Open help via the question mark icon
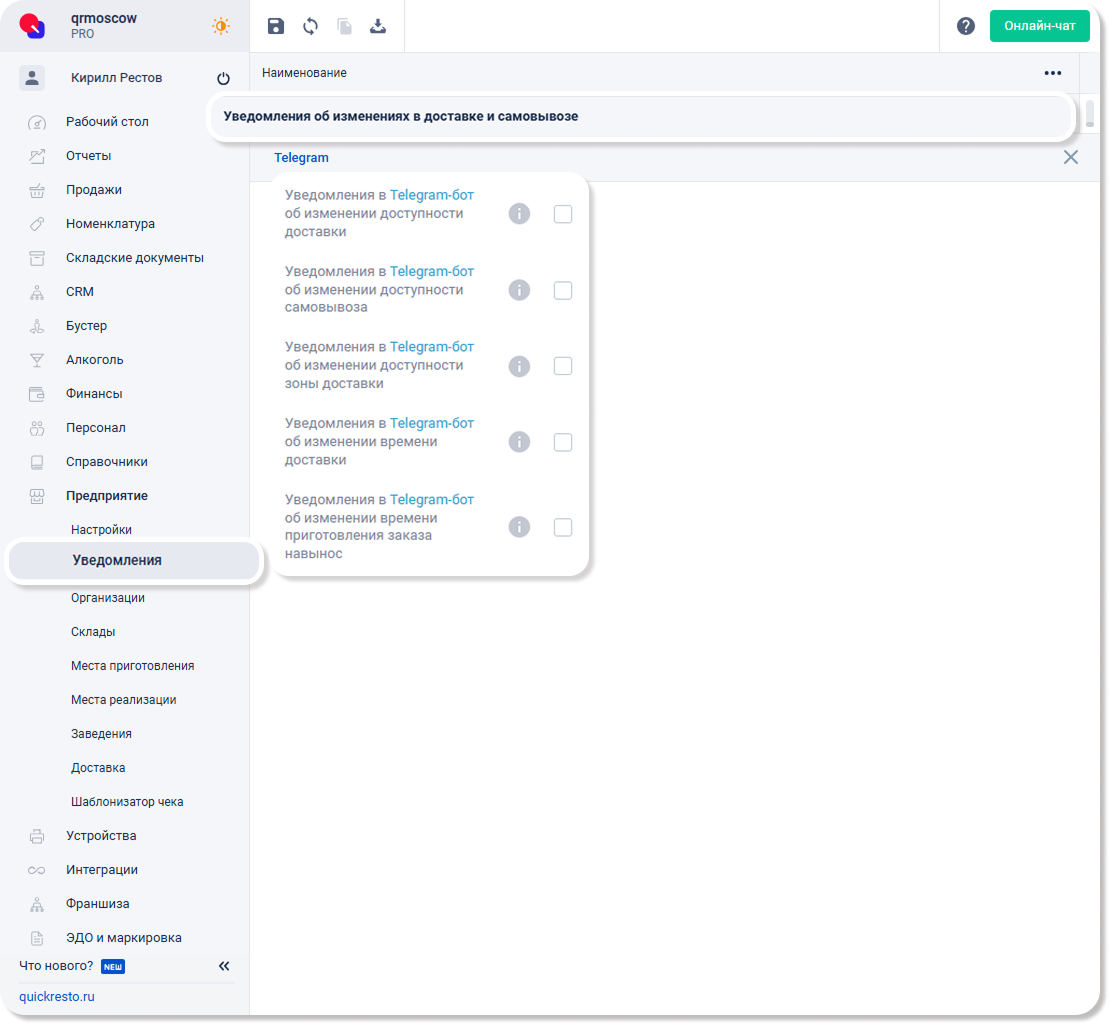 [x=965, y=26]
